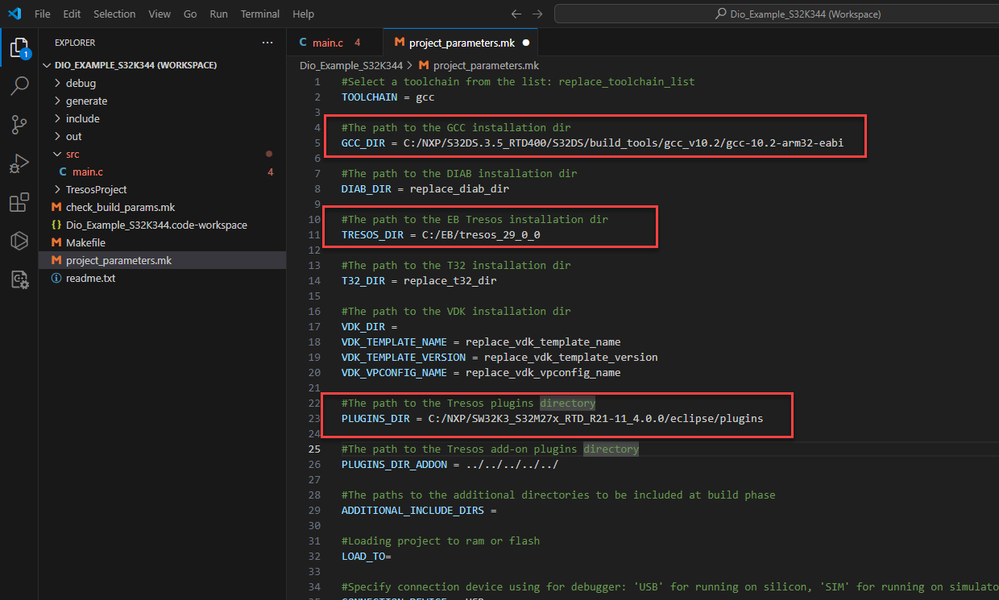This screenshot has width=999, height=600.
Task: Click the braces icon of code-workspace file
Action: [56, 225]
